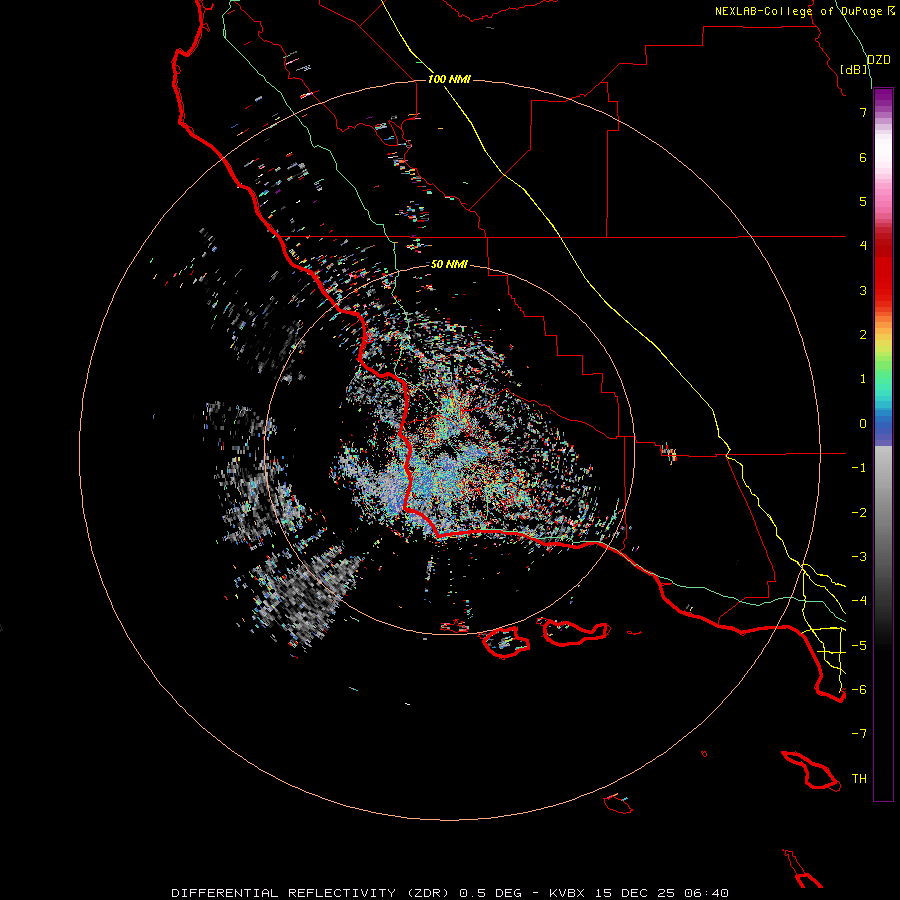Click the 0.5 DEG elevation text
The width and height of the screenshot is (900, 900).
(x=490, y=893)
